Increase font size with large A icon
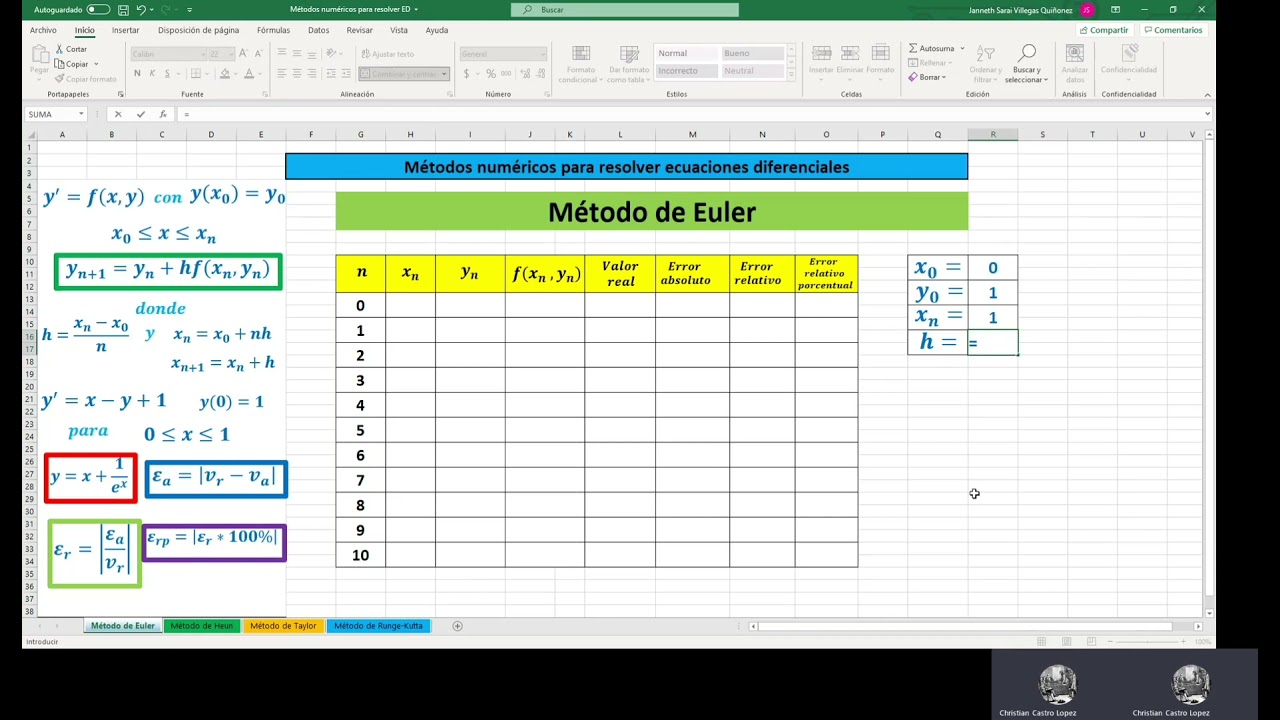Image resolution: width=1280 pixels, height=720 pixels. coord(244,53)
